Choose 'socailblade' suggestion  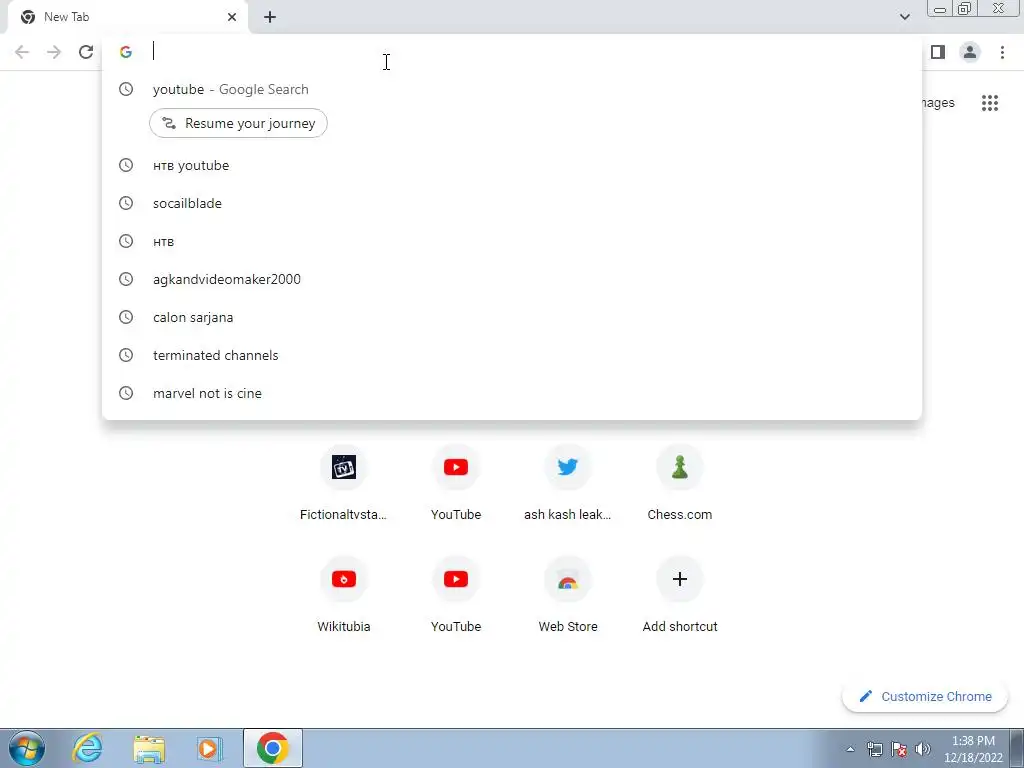click(x=512, y=203)
